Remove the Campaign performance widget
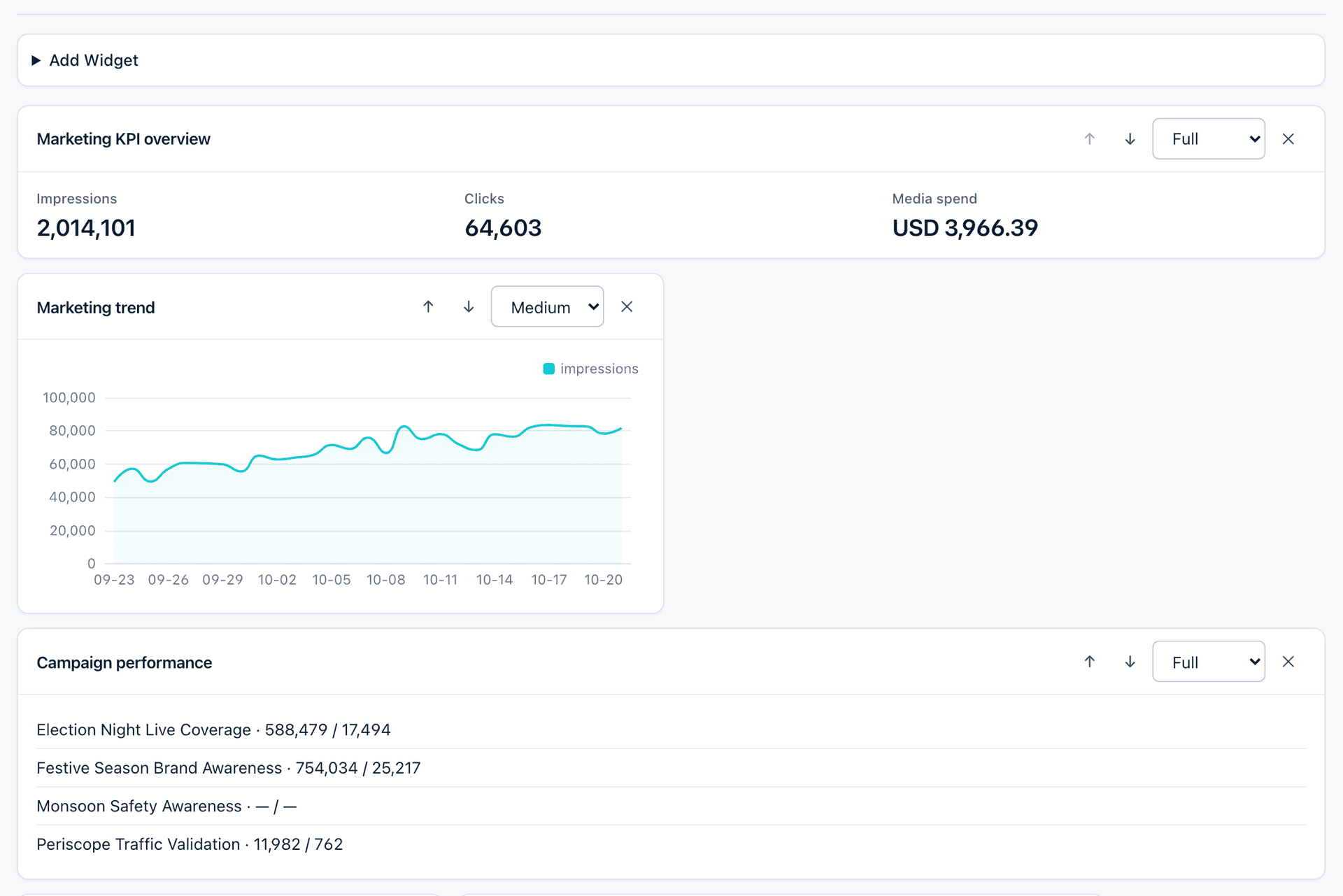1343x896 pixels. click(x=1288, y=661)
